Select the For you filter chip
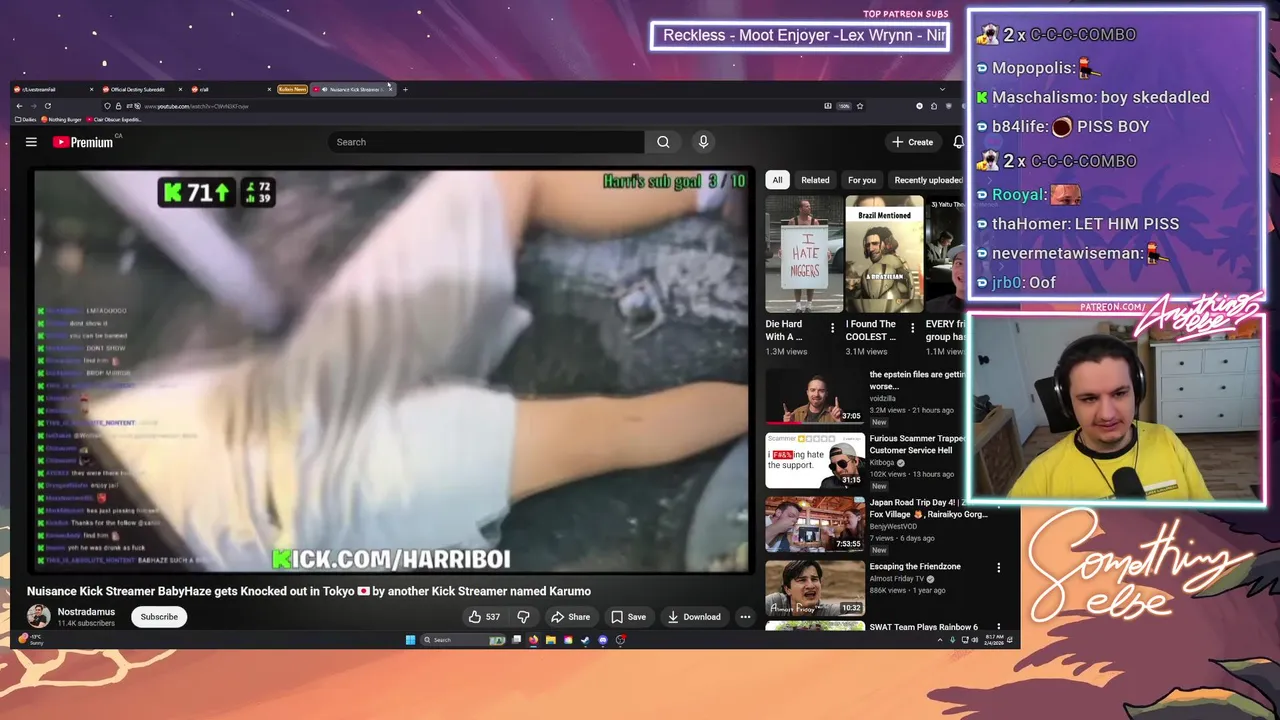The image size is (1280, 720). (862, 180)
